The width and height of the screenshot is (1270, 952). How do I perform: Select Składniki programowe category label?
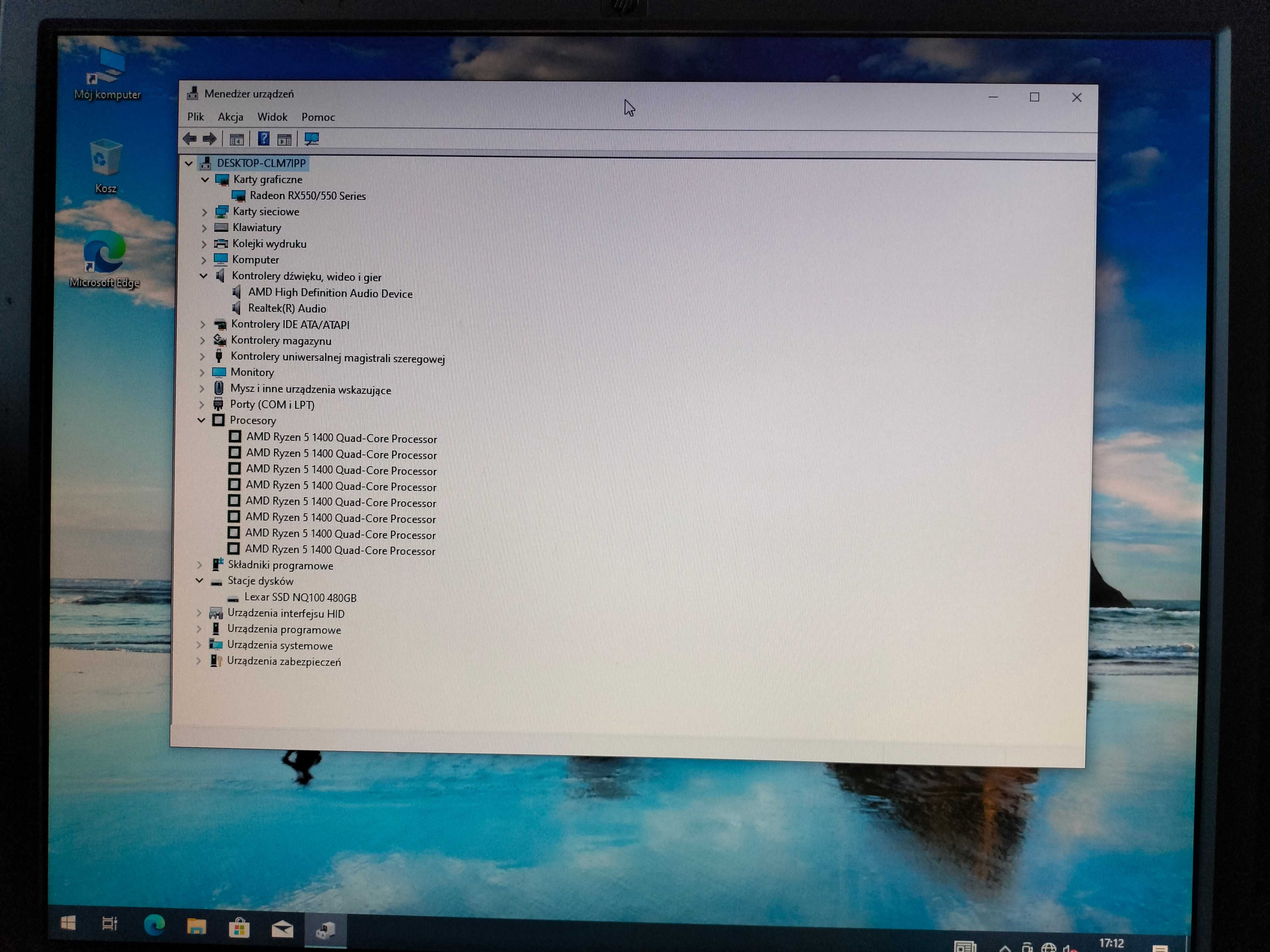[281, 566]
